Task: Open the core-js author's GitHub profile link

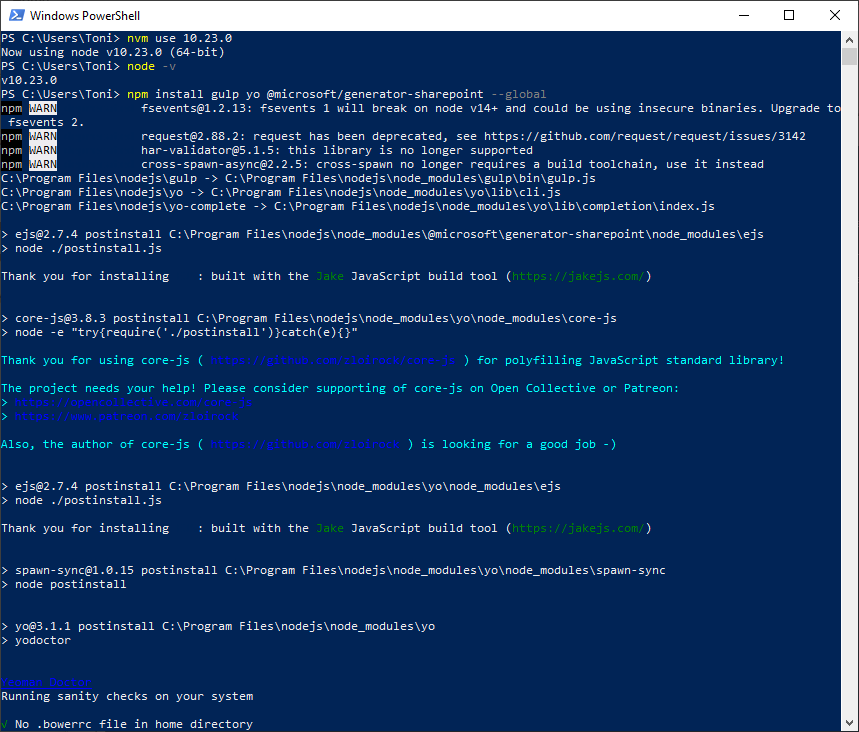Action: pos(305,444)
